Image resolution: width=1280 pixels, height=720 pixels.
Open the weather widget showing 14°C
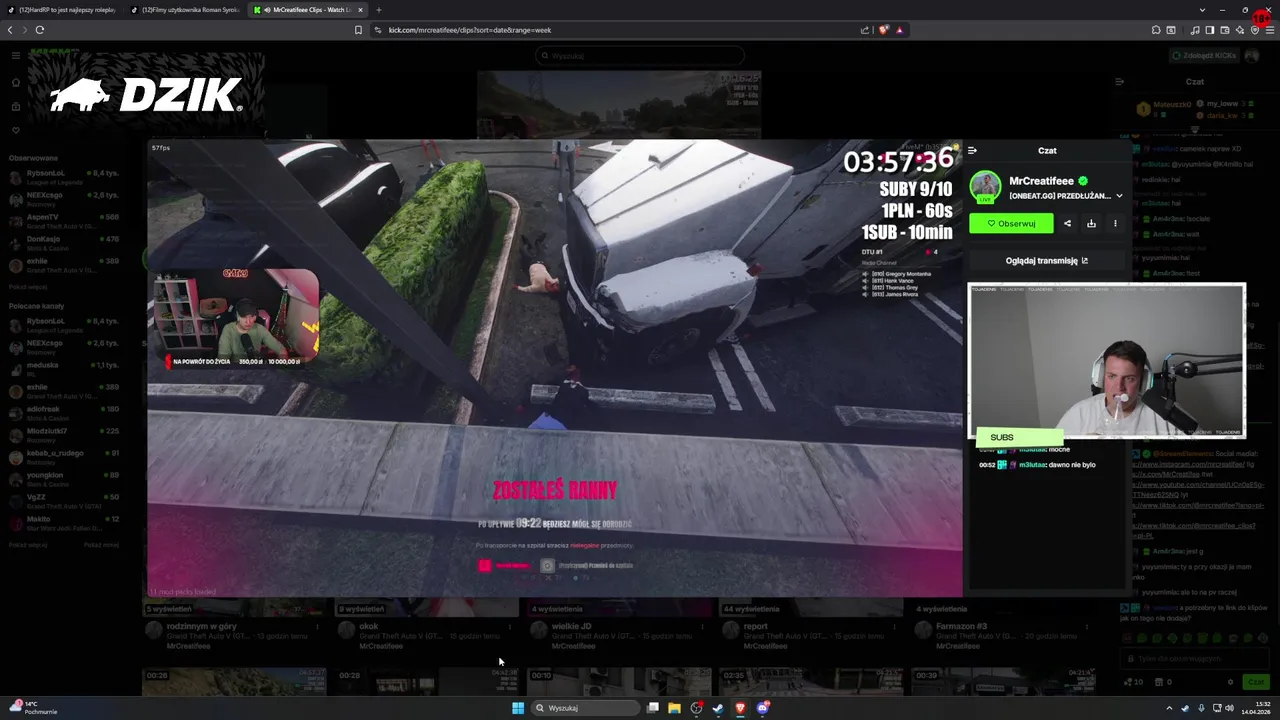(x=32, y=708)
